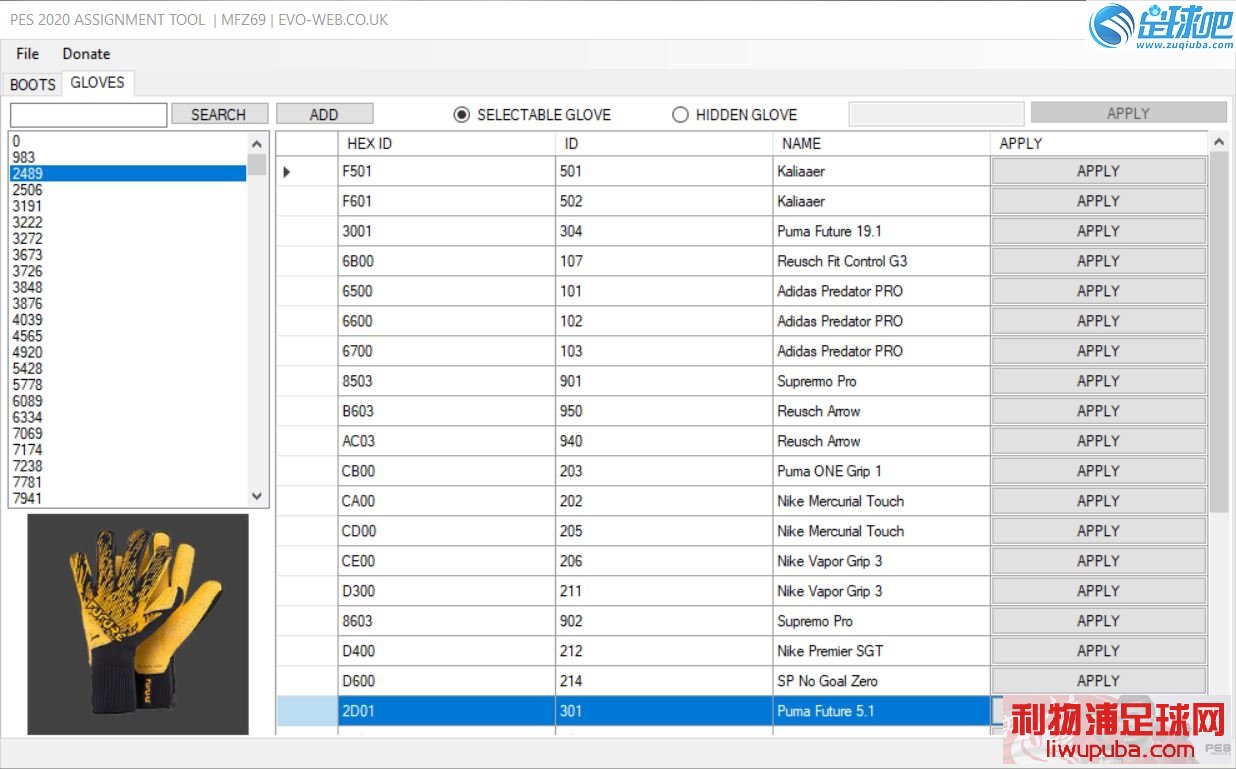Viewport: 1236px width, 769px height.
Task: Click the ID column header
Action: point(665,143)
